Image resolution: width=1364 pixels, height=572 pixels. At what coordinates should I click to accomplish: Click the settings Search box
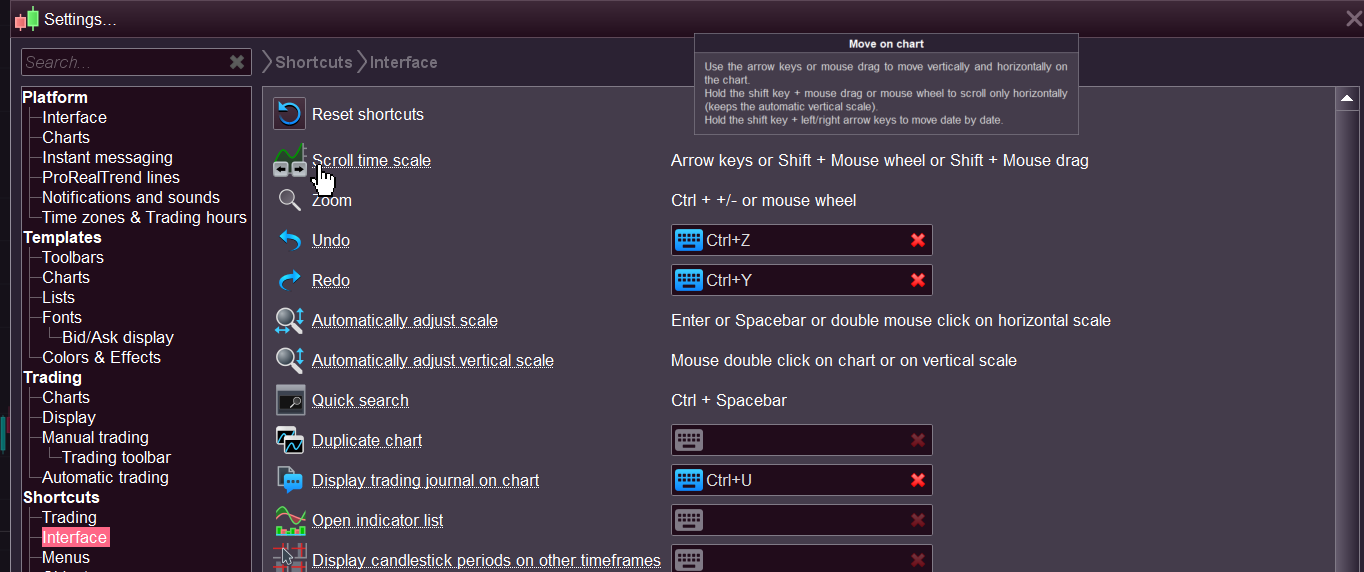coord(123,62)
